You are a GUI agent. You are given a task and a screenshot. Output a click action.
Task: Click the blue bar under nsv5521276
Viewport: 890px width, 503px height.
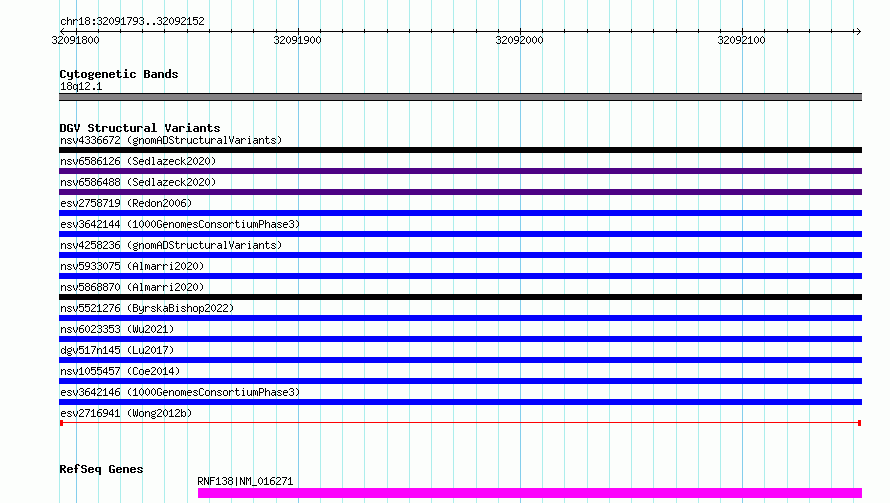[460, 318]
